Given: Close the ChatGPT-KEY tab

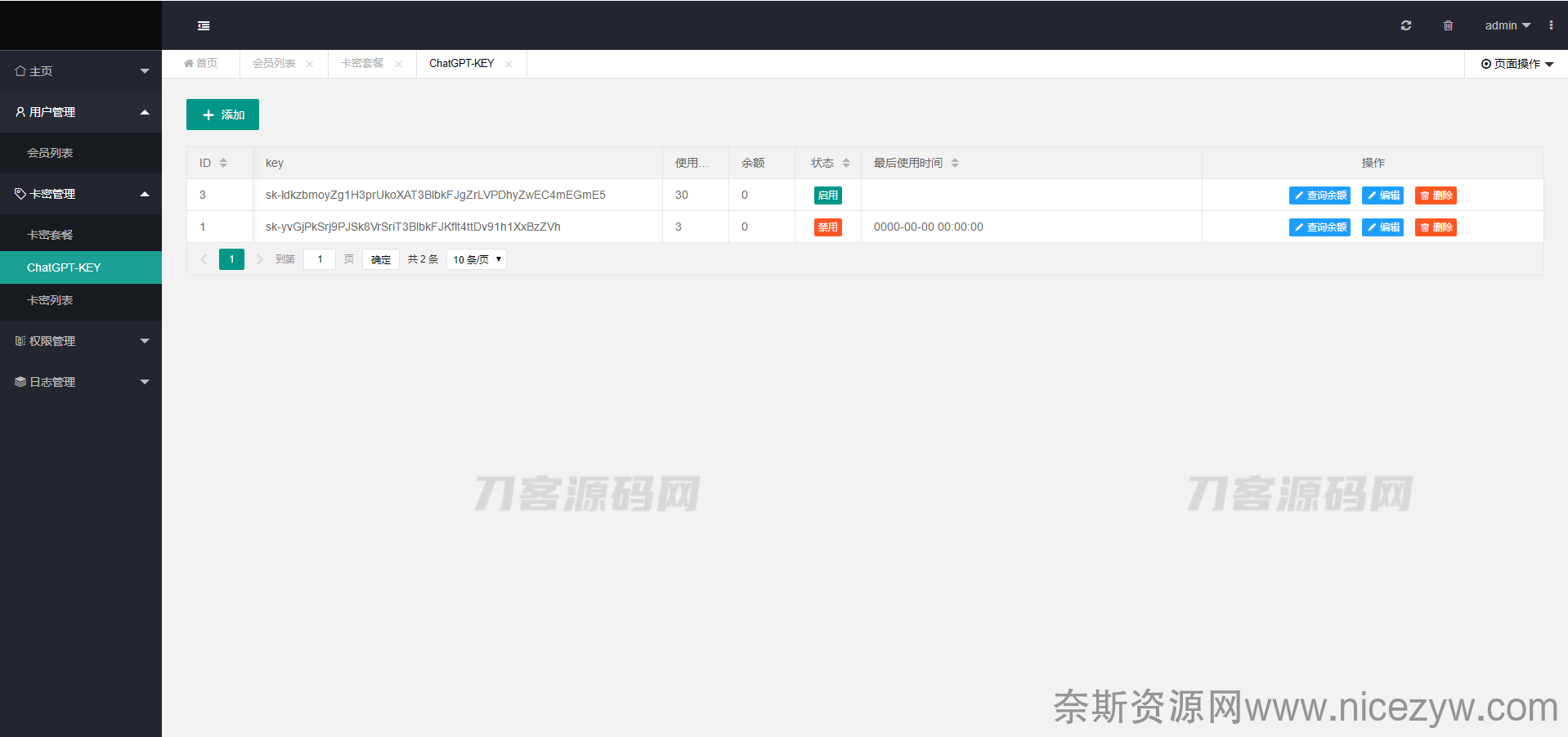Looking at the screenshot, I should click(508, 64).
